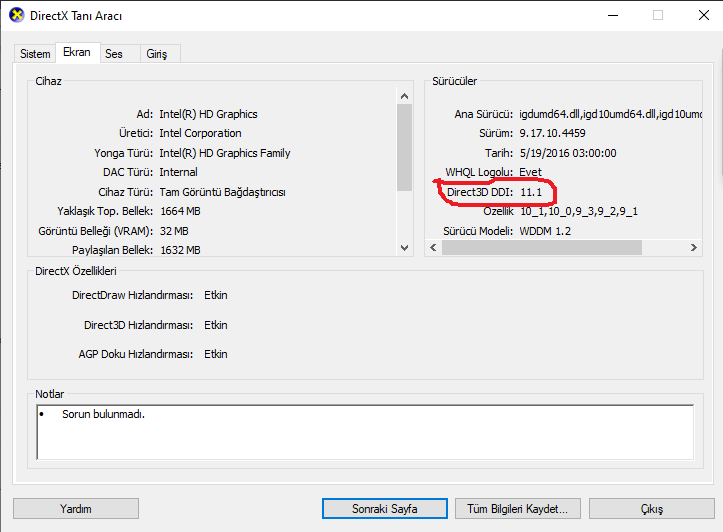Viewport: 723px width, 532px height.
Task: Click Direct3D Hızlandırması 'Etkin' value
Action: (216, 325)
